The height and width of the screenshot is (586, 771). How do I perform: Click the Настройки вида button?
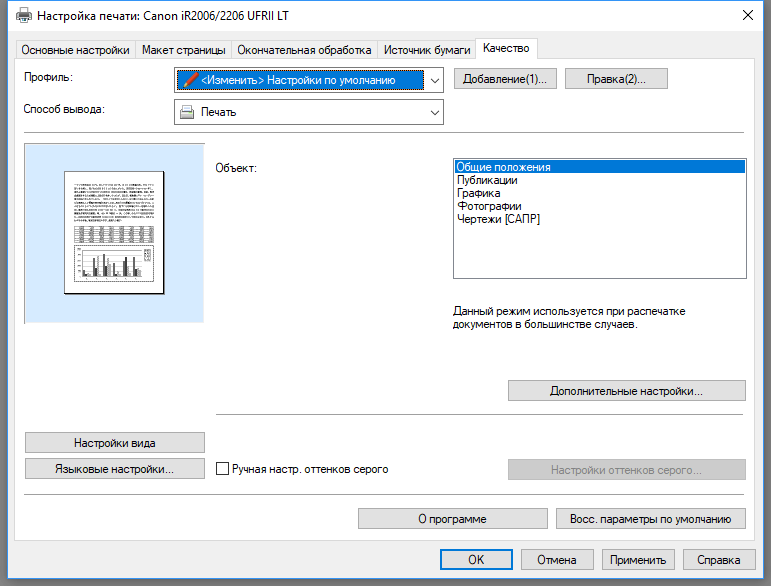115,443
